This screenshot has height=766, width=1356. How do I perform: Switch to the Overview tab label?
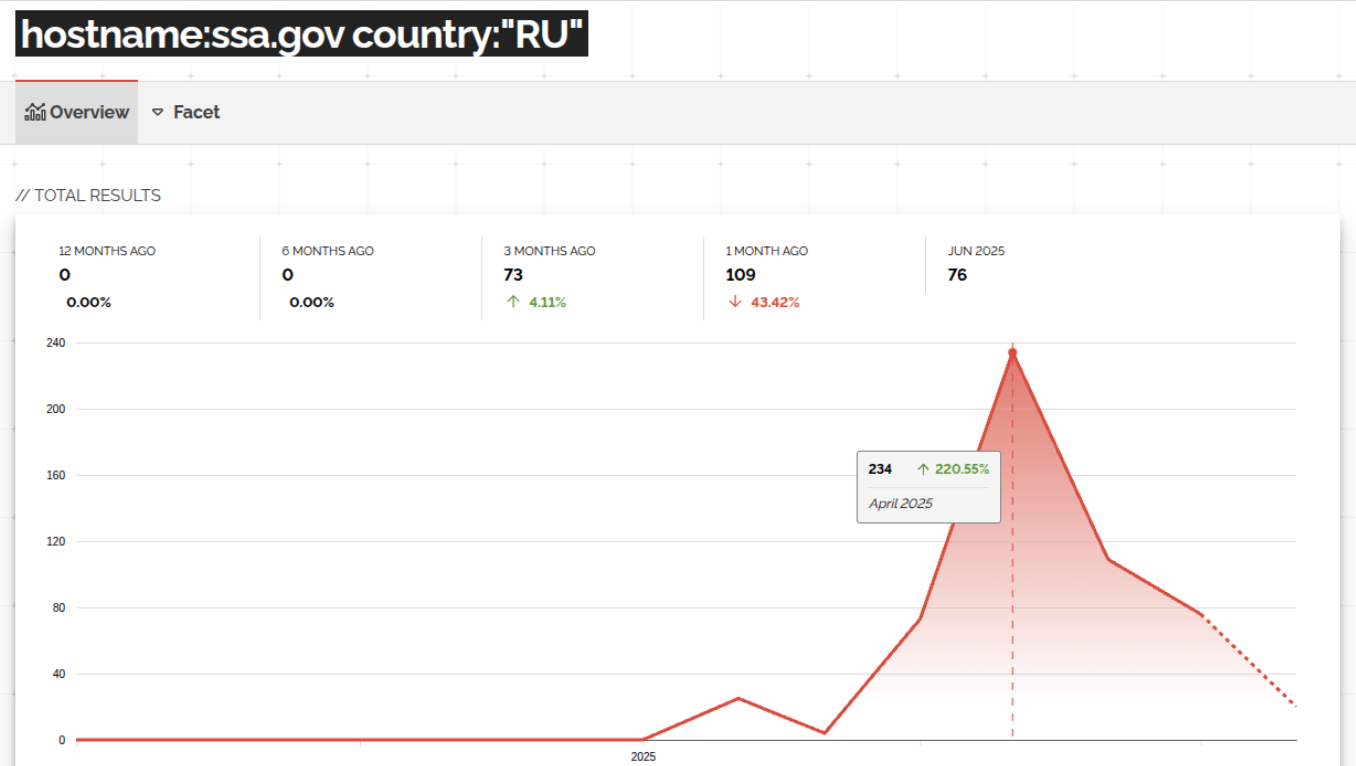click(x=89, y=113)
